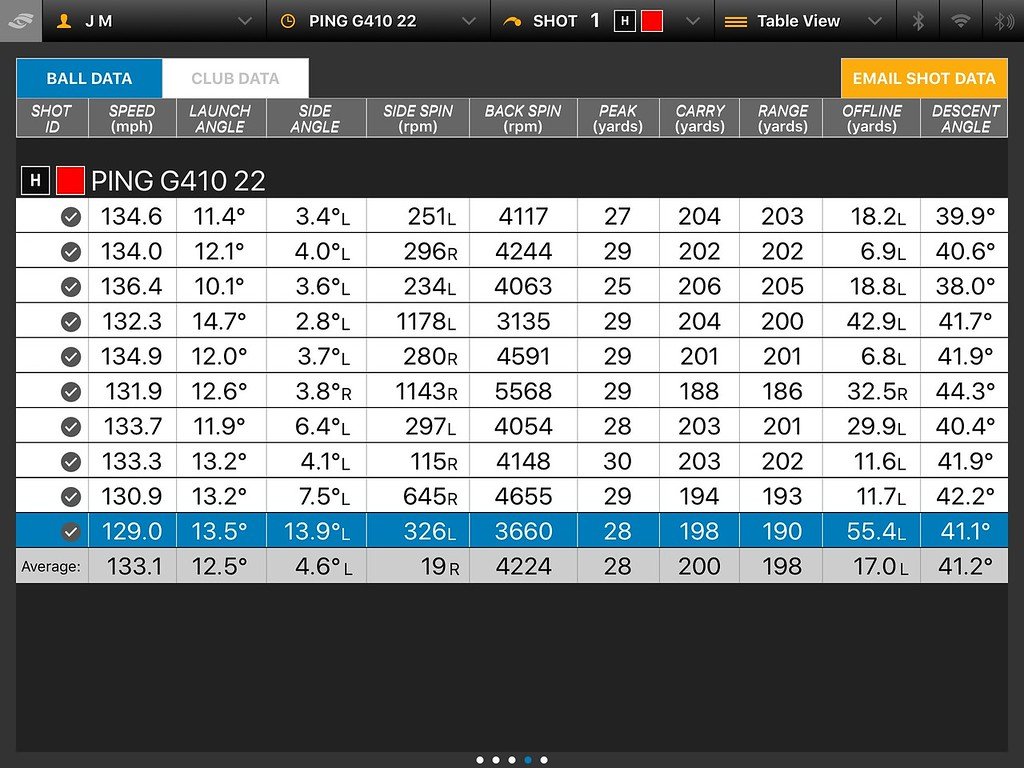Select the average back spin 4224
This screenshot has height=768, width=1024.
(x=523, y=566)
